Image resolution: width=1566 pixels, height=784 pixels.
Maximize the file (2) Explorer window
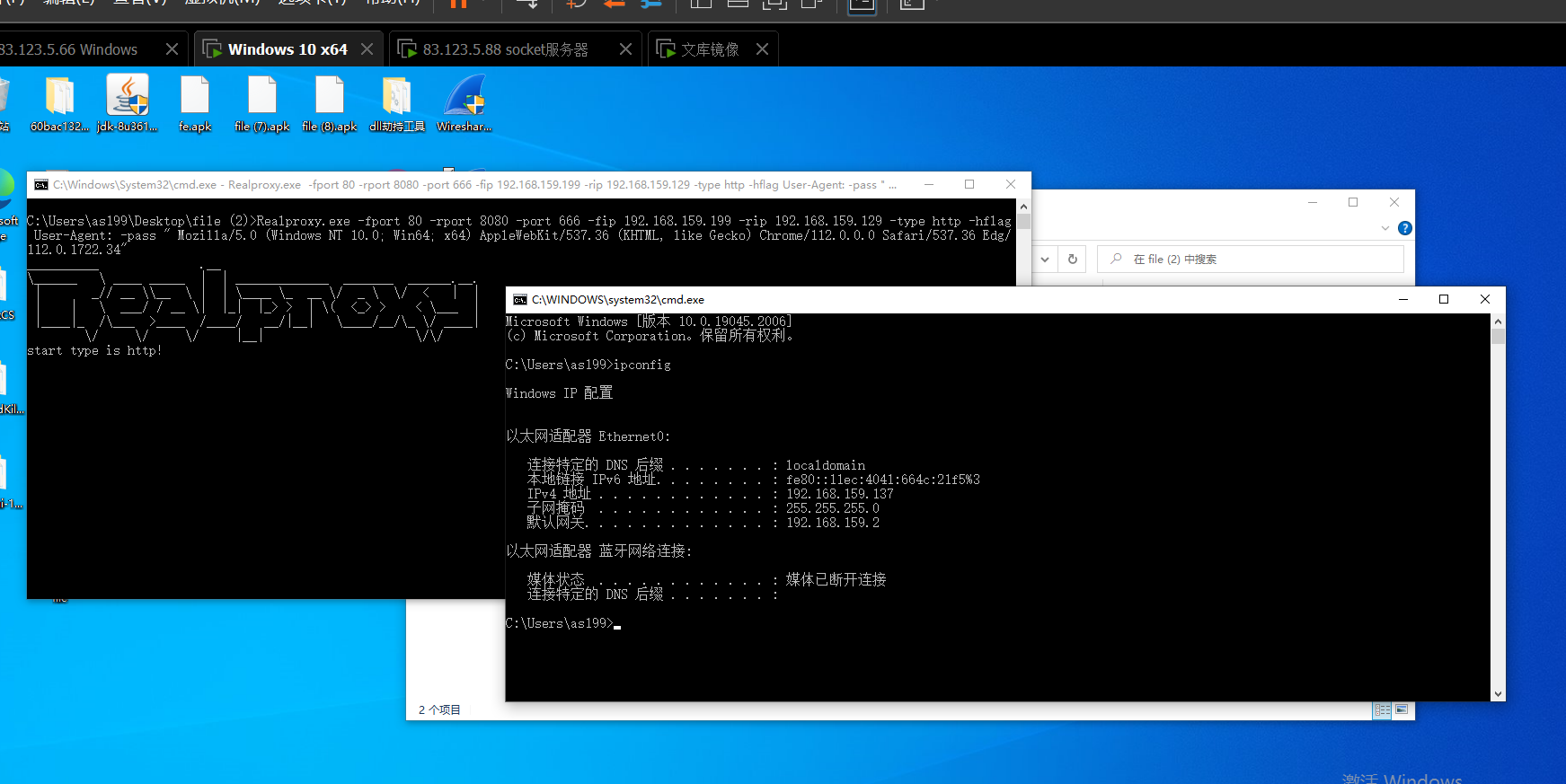pyautogui.click(x=1353, y=202)
